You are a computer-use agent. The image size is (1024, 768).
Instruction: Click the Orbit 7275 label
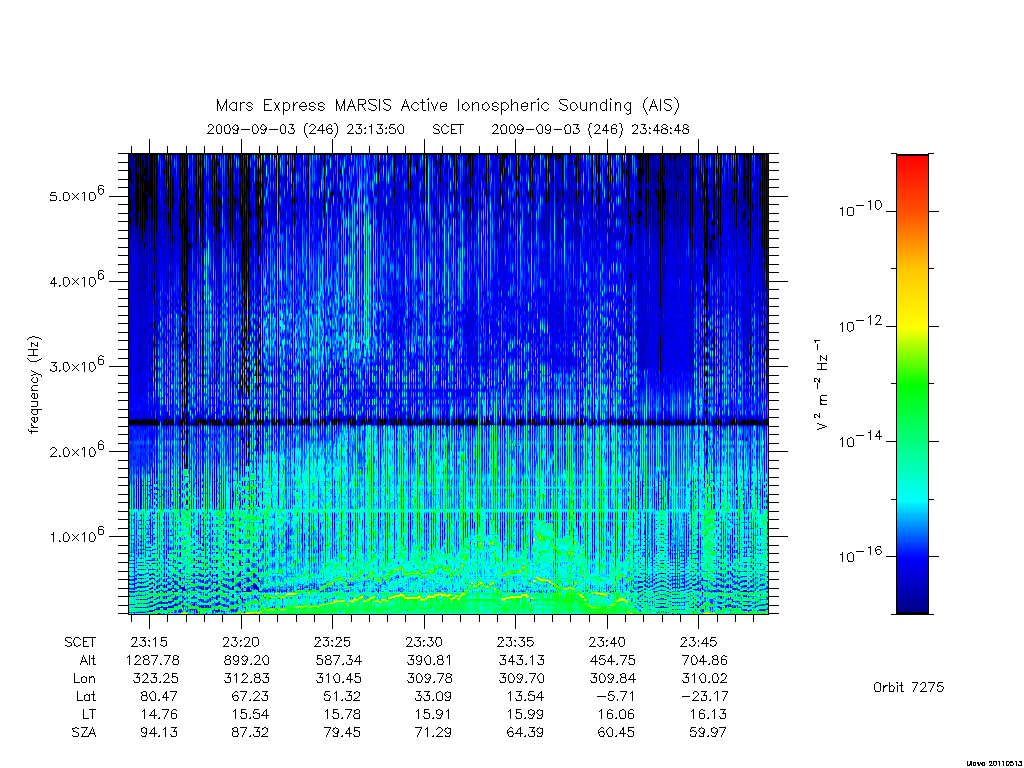(908, 687)
